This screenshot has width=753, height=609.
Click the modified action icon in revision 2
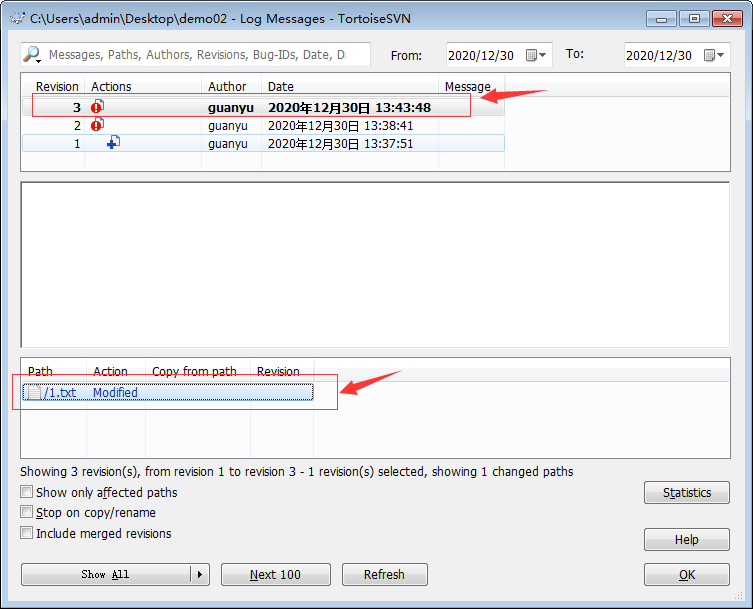pos(97,125)
